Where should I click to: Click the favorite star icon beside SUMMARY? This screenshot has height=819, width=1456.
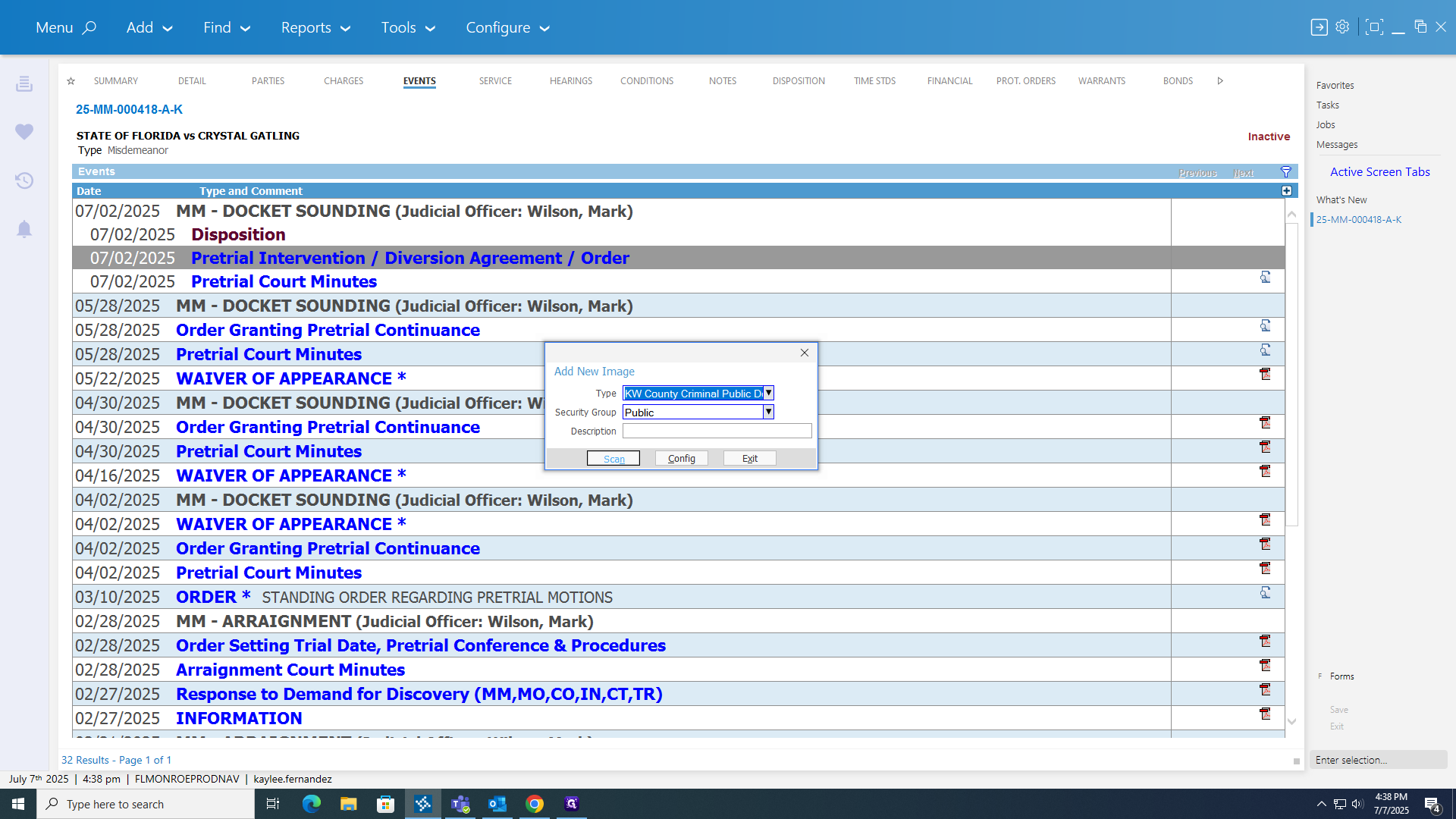click(71, 81)
